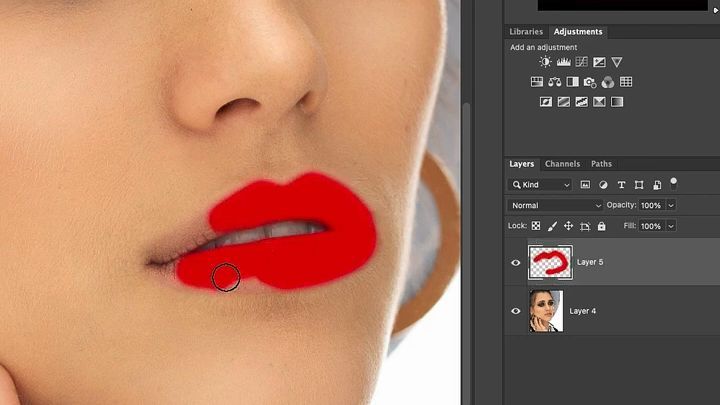Switch to the Paths tab

click(601, 164)
